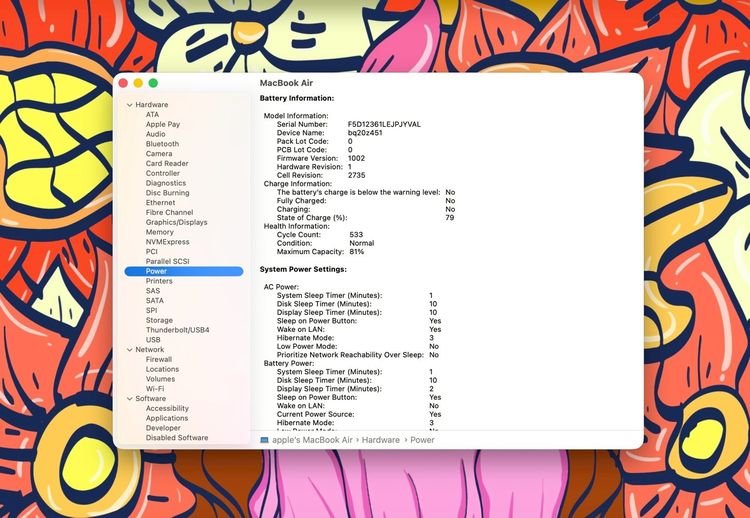Open Thunderbolt/USB4 details

click(177, 330)
